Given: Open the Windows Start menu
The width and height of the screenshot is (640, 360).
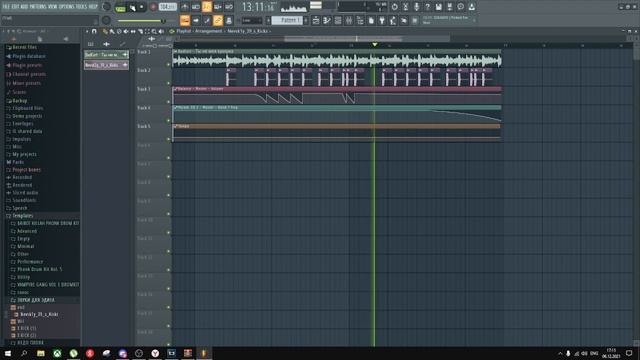Looking at the screenshot, I should tap(8, 353).
